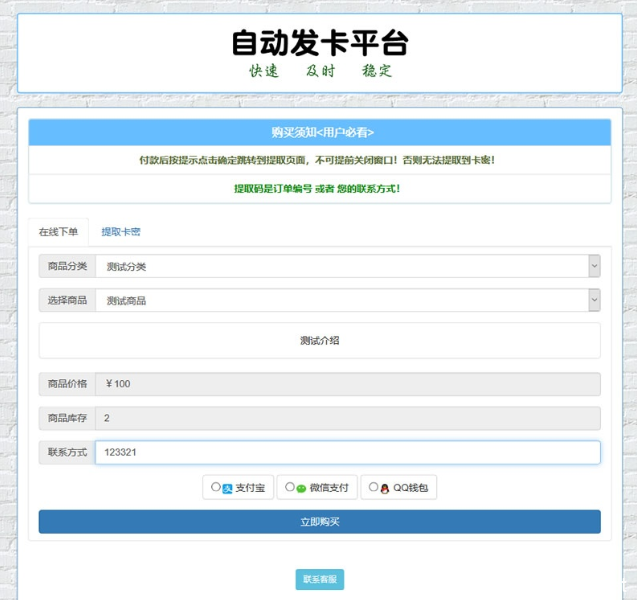The width and height of the screenshot is (637, 600).
Task: Enable the QQ钱包 radio button
Action: point(373,487)
